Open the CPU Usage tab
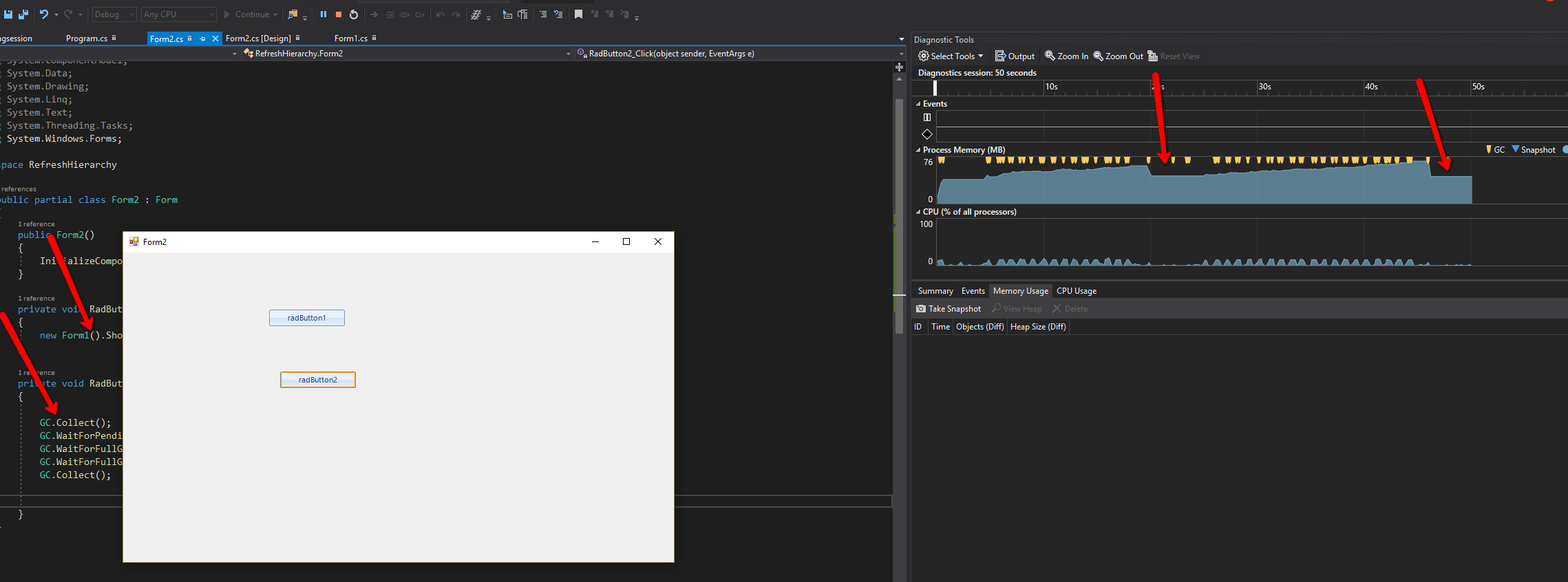Viewport: 1568px width, 582px height. [1076, 291]
